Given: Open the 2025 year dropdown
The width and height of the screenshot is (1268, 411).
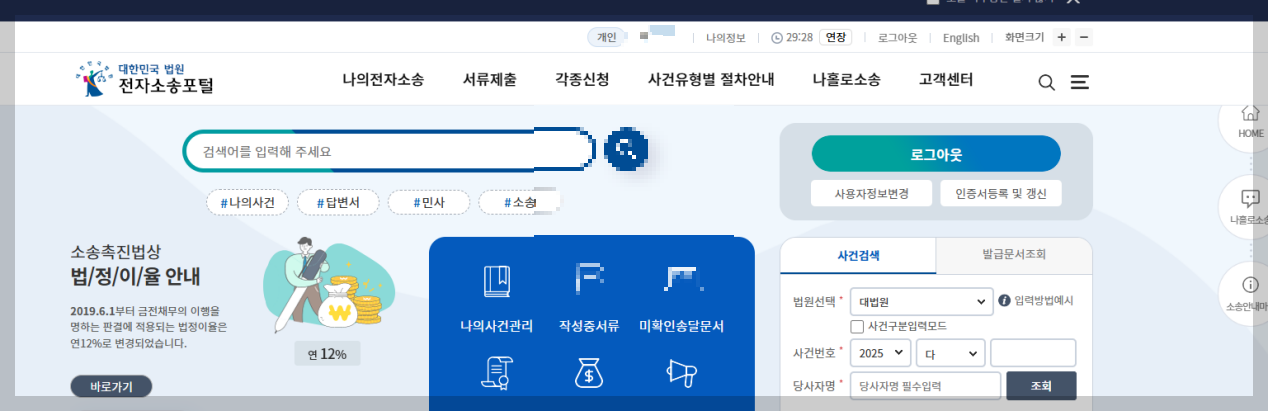Looking at the screenshot, I should point(880,353).
